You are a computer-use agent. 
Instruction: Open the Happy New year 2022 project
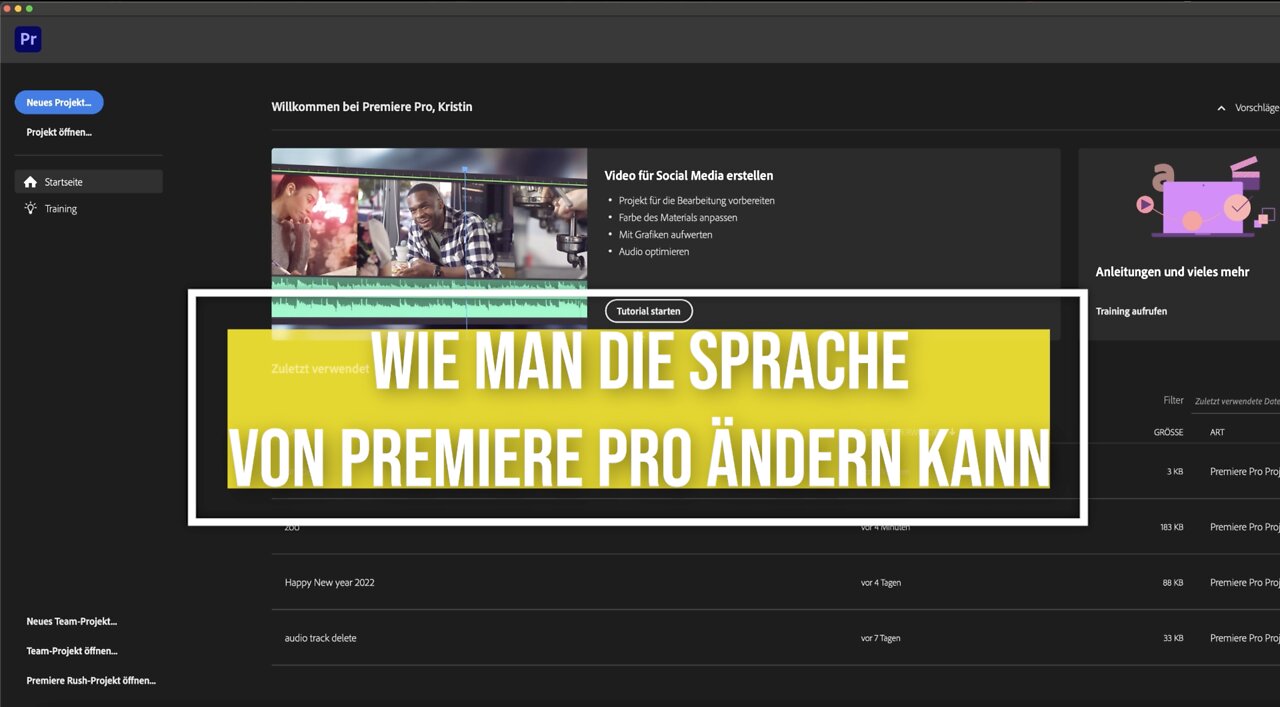tap(330, 582)
